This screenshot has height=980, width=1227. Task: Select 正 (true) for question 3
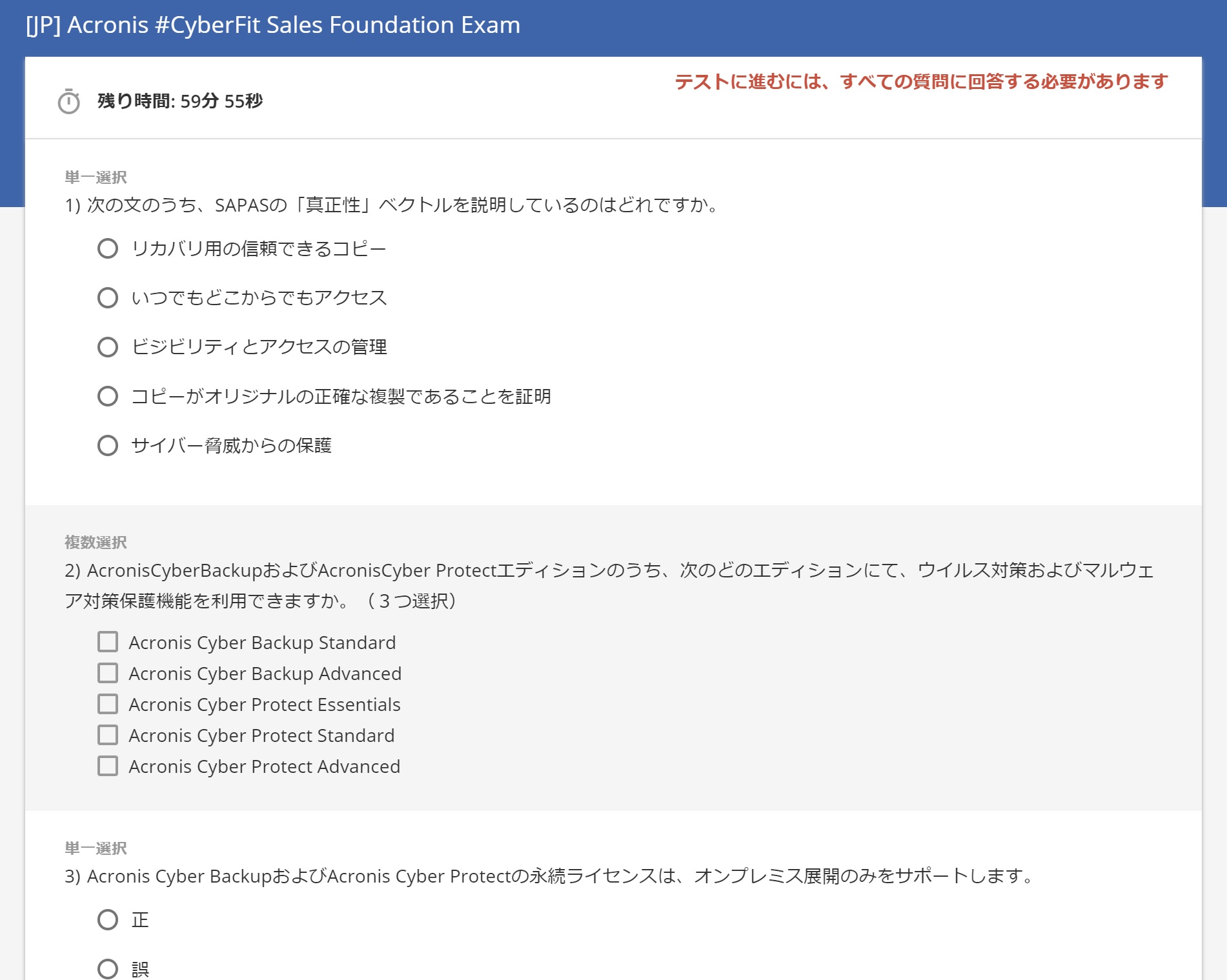(108, 919)
